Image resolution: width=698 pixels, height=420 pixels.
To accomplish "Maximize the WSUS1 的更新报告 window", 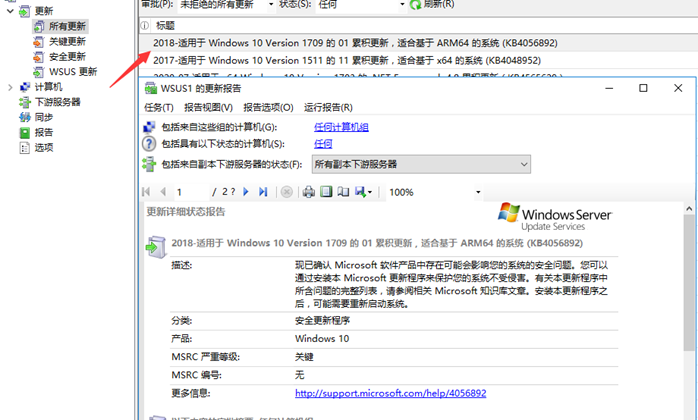I will pyautogui.click(x=643, y=88).
